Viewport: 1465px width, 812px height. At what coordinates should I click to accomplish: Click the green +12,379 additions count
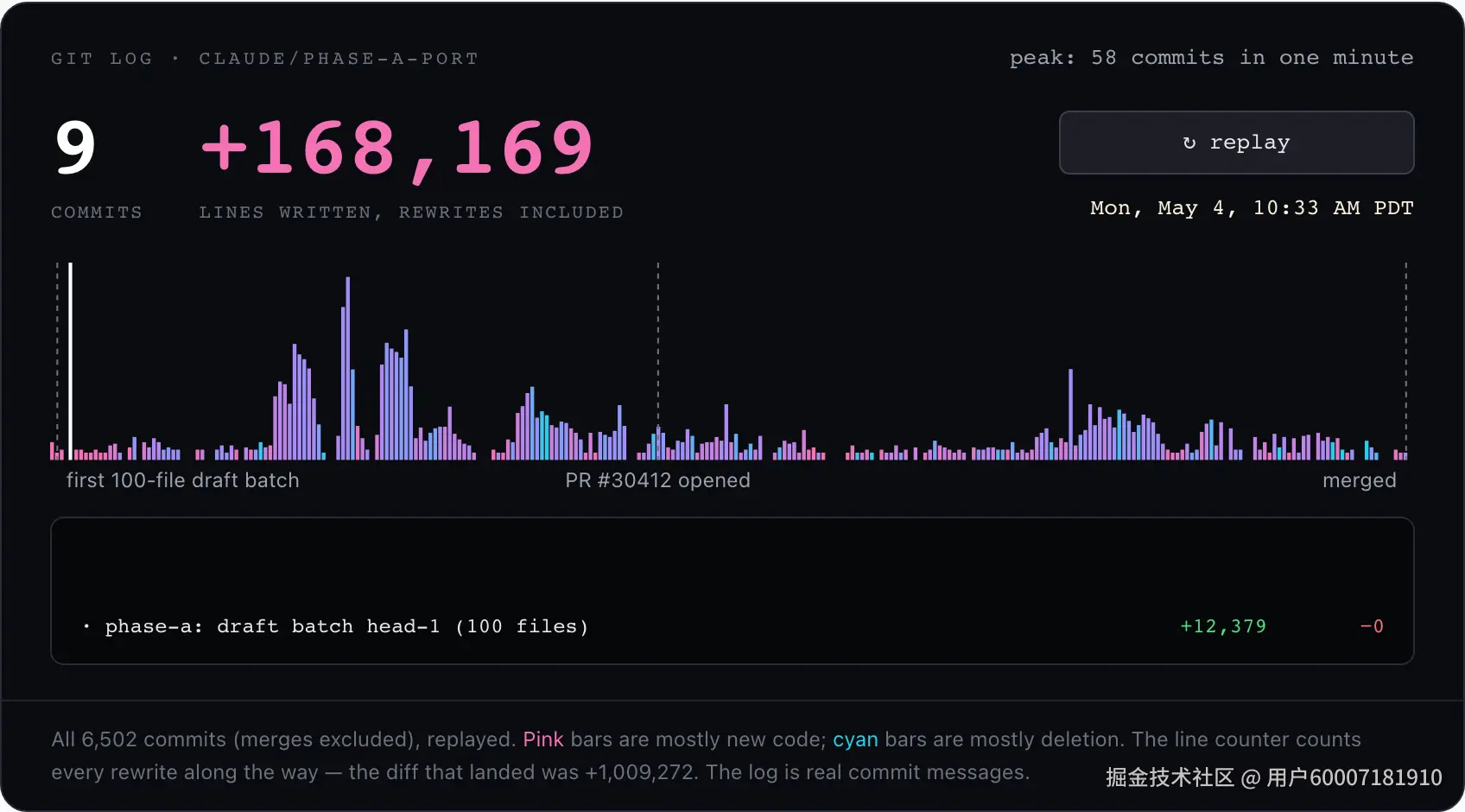pyautogui.click(x=1223, y=626)
